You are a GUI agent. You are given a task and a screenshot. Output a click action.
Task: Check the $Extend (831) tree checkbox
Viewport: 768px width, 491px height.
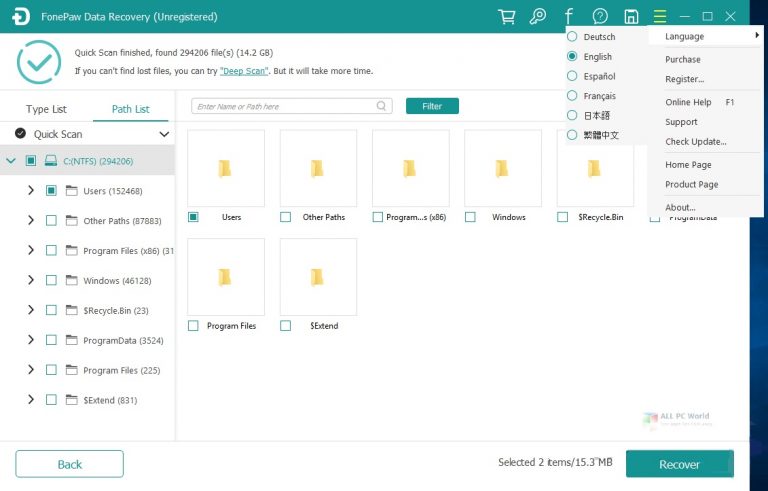(51, 400)
